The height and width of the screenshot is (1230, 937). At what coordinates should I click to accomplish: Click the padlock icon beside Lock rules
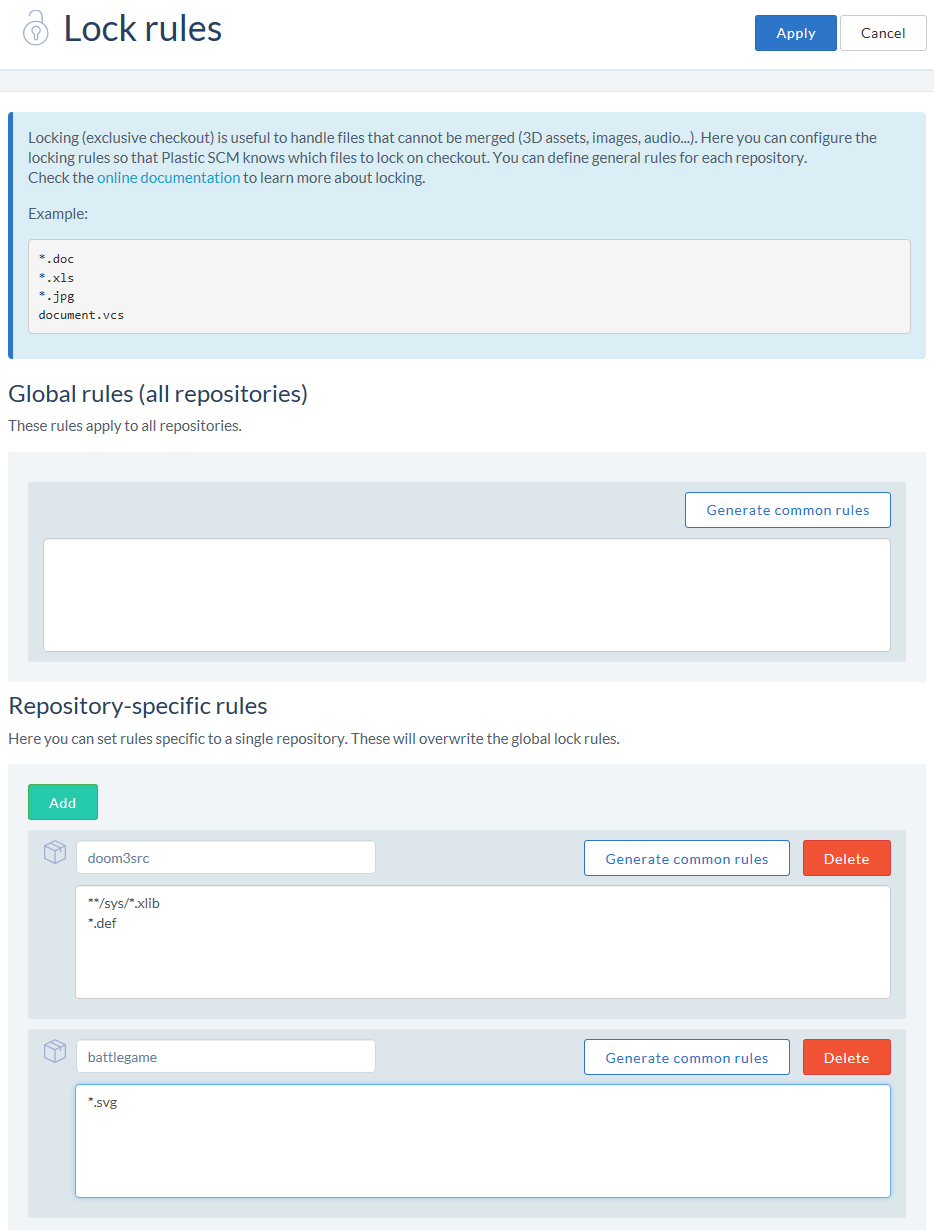point(36,28)
